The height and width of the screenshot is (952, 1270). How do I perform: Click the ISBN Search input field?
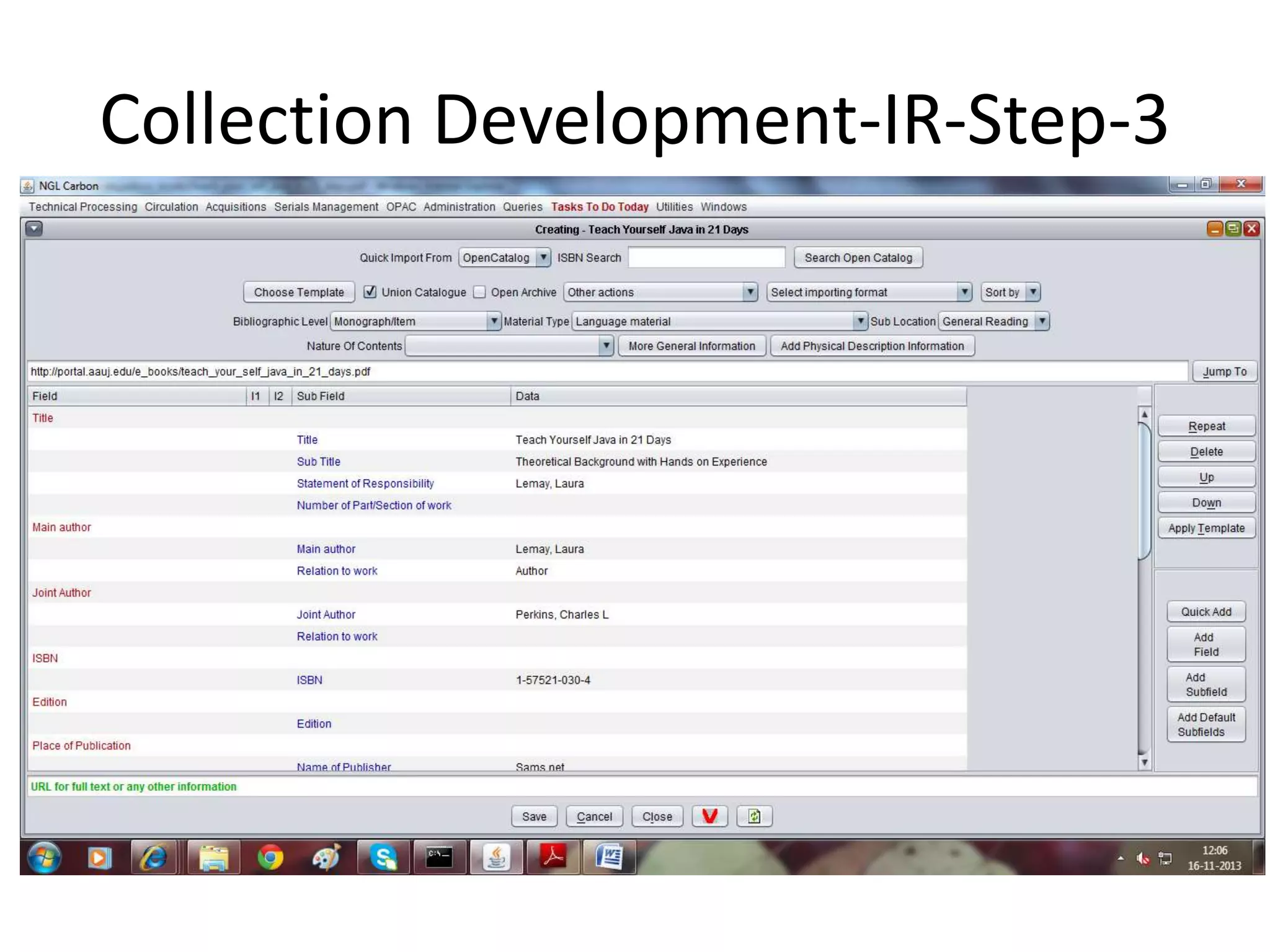click(706, 257)
